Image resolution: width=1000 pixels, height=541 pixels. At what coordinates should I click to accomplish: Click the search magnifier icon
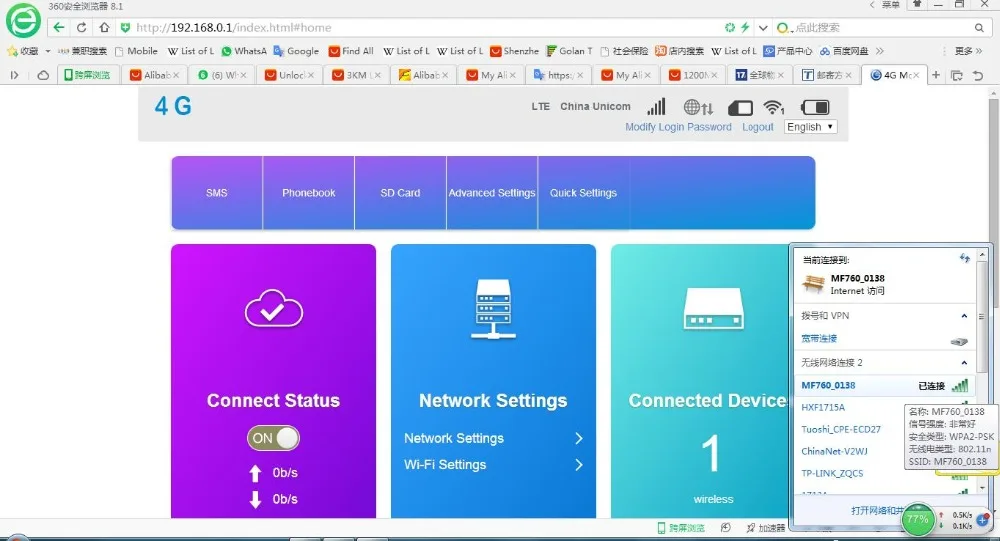point(979,27)
